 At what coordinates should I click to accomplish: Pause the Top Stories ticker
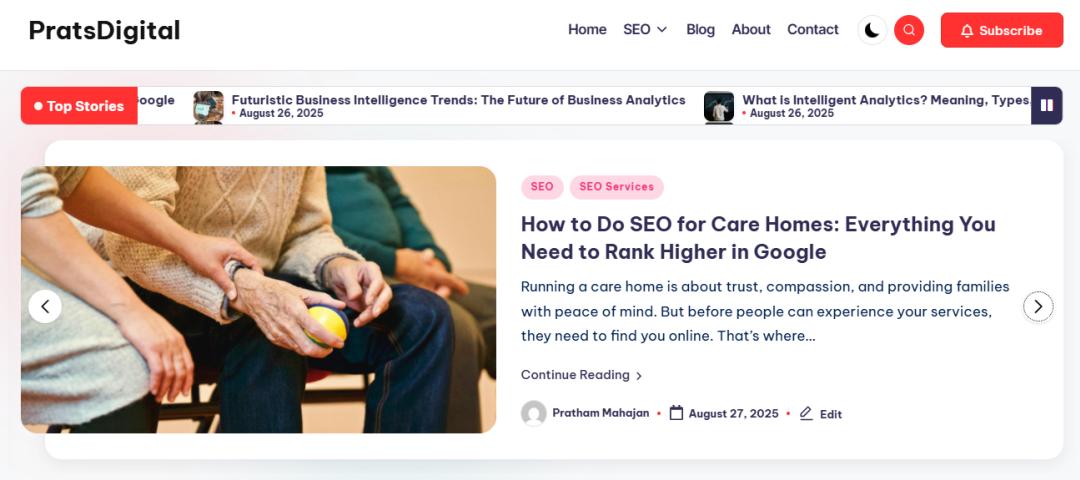coord(1046,105)
